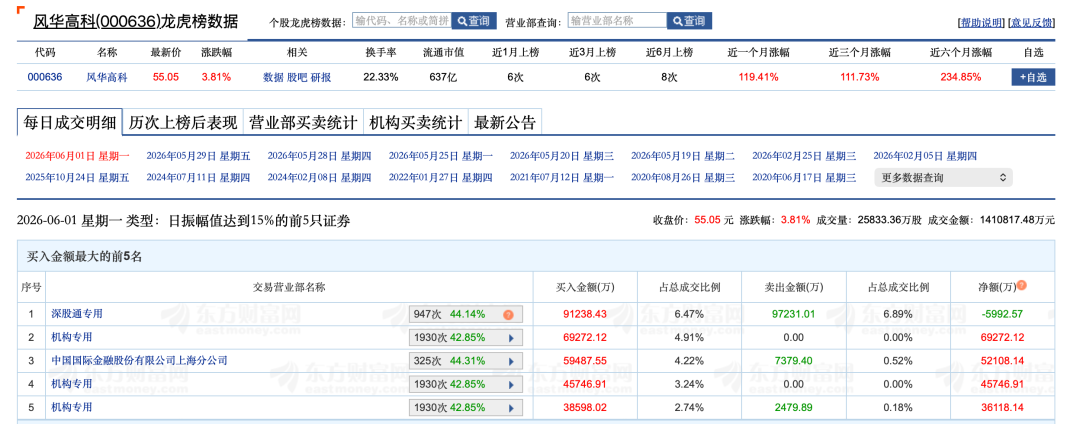The height and width of the screenshot is (424, 1080).
Task: Switch to 营业部买卖统计 tab
Action: pos(303,123)
